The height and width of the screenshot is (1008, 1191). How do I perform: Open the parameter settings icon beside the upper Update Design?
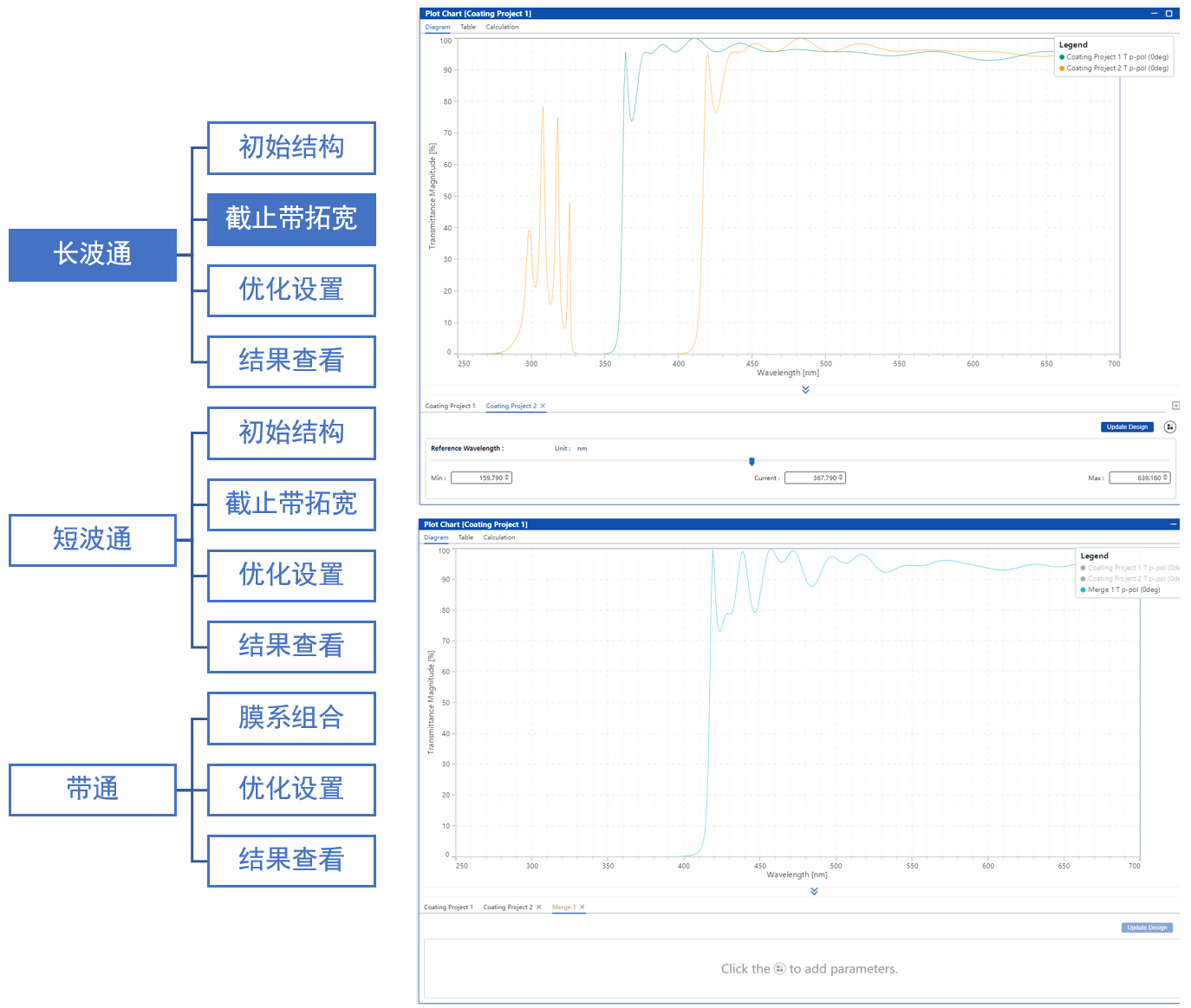[1169, 426]
